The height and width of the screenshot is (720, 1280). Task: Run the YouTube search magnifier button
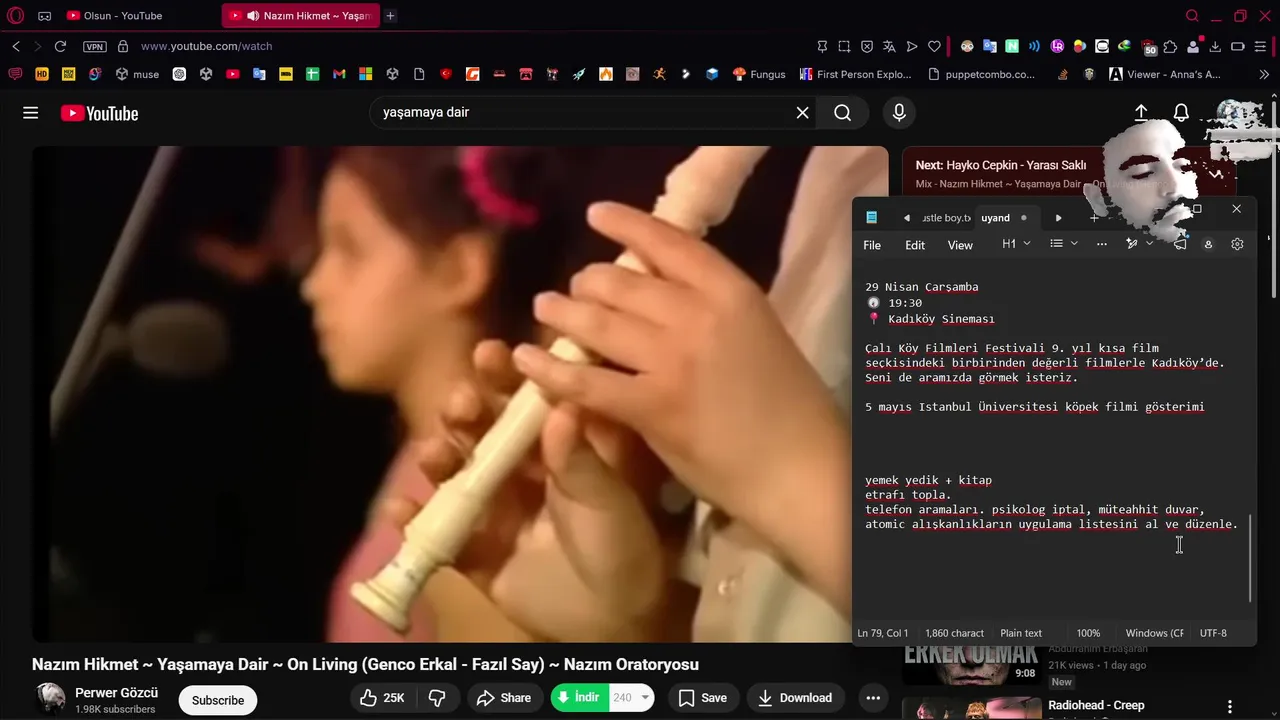843,113
